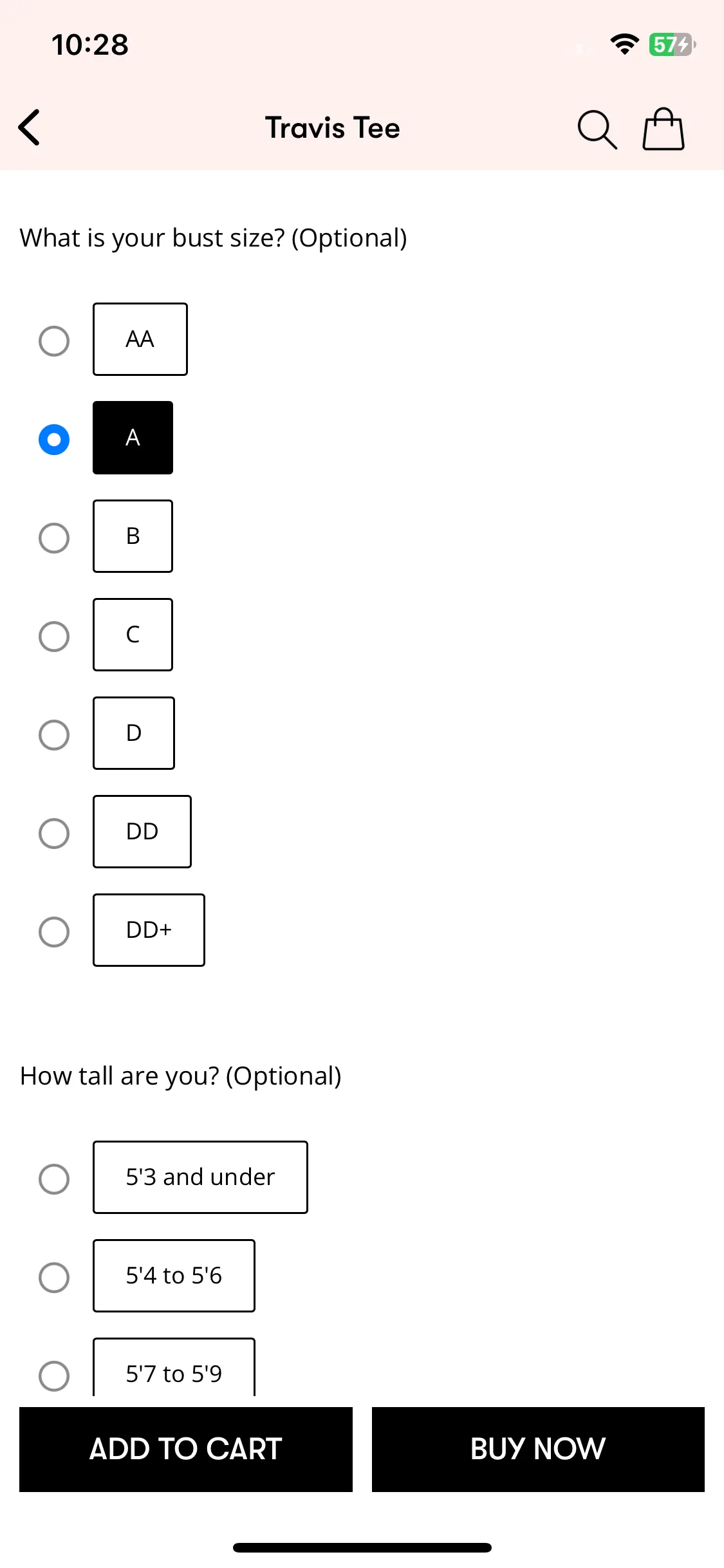The width and height of the screenshot is (724, 1568).
Task: Choose radio button for 5'4 to 5'6
Action: click(x=54, y=1277)
